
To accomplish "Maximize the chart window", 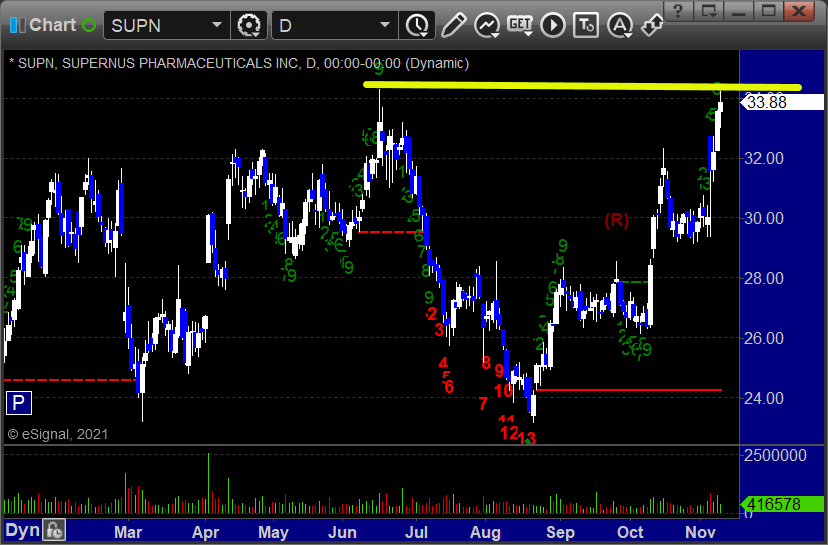I will (x=768, y=11).
